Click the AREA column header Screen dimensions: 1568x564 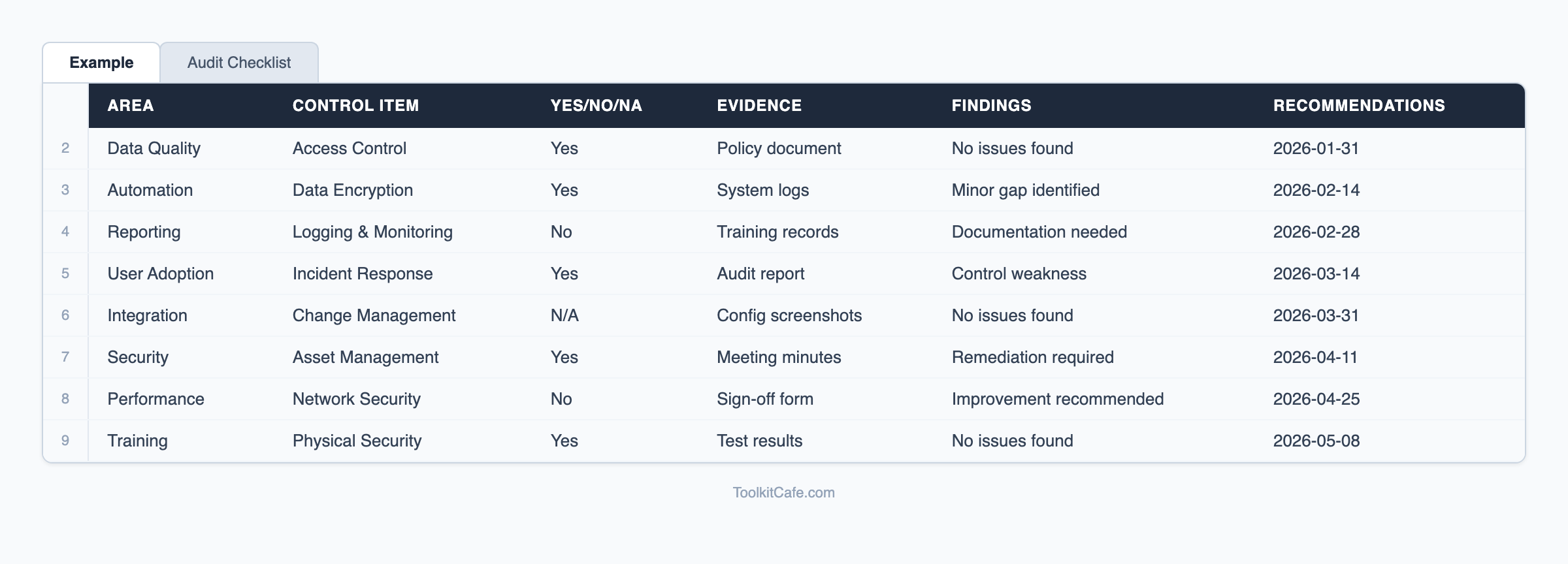131,106
